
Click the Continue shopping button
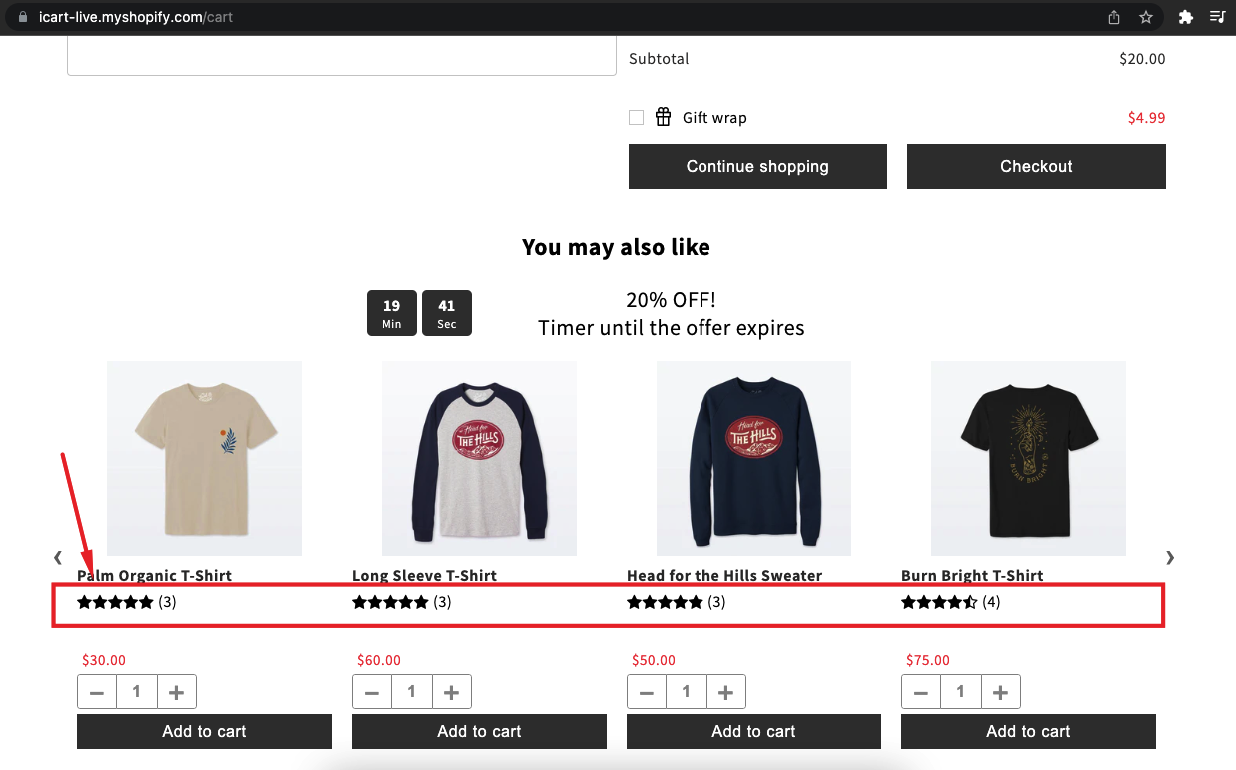point(757,167)
